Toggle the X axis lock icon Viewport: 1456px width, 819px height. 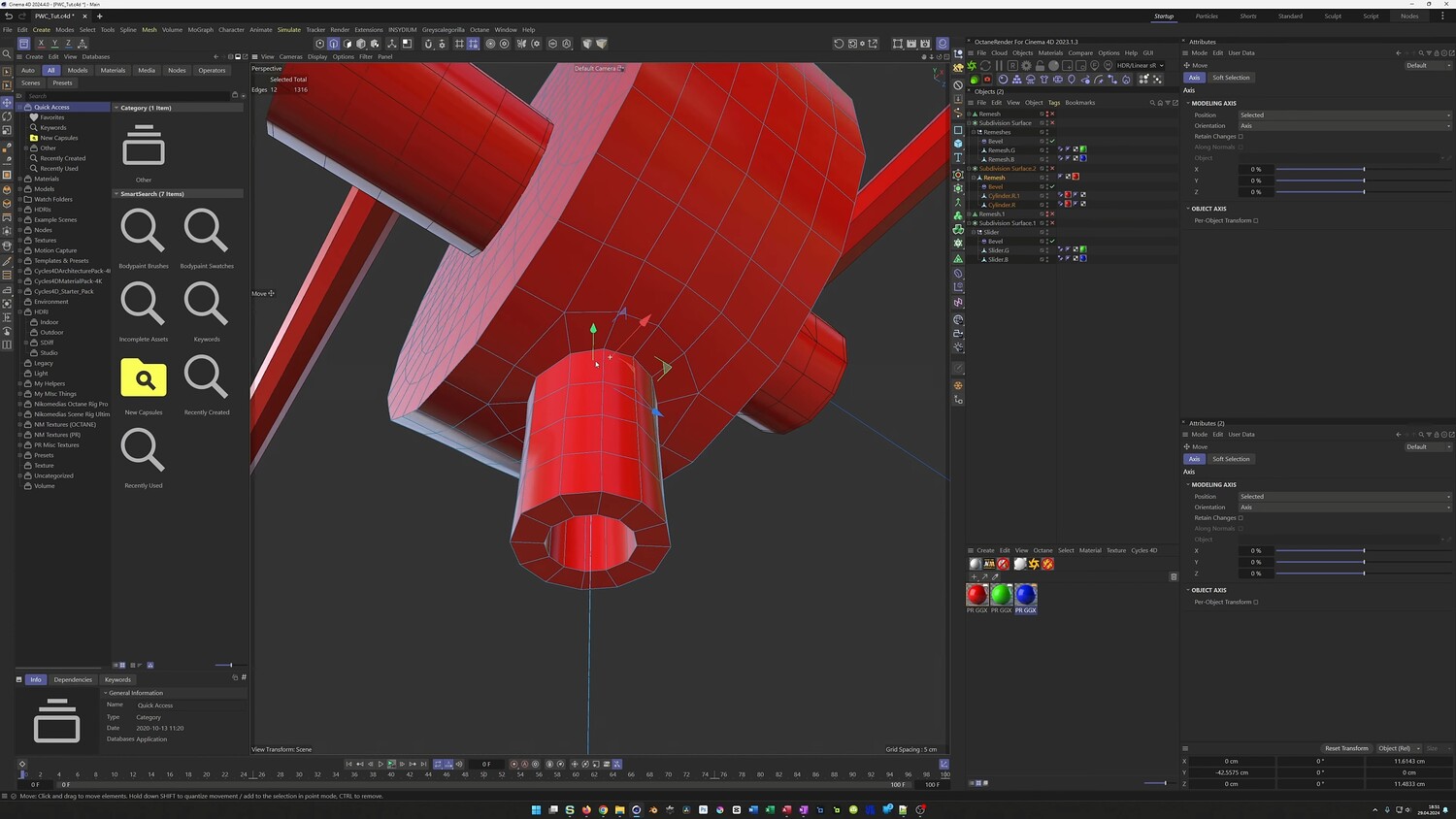[41, 44]
